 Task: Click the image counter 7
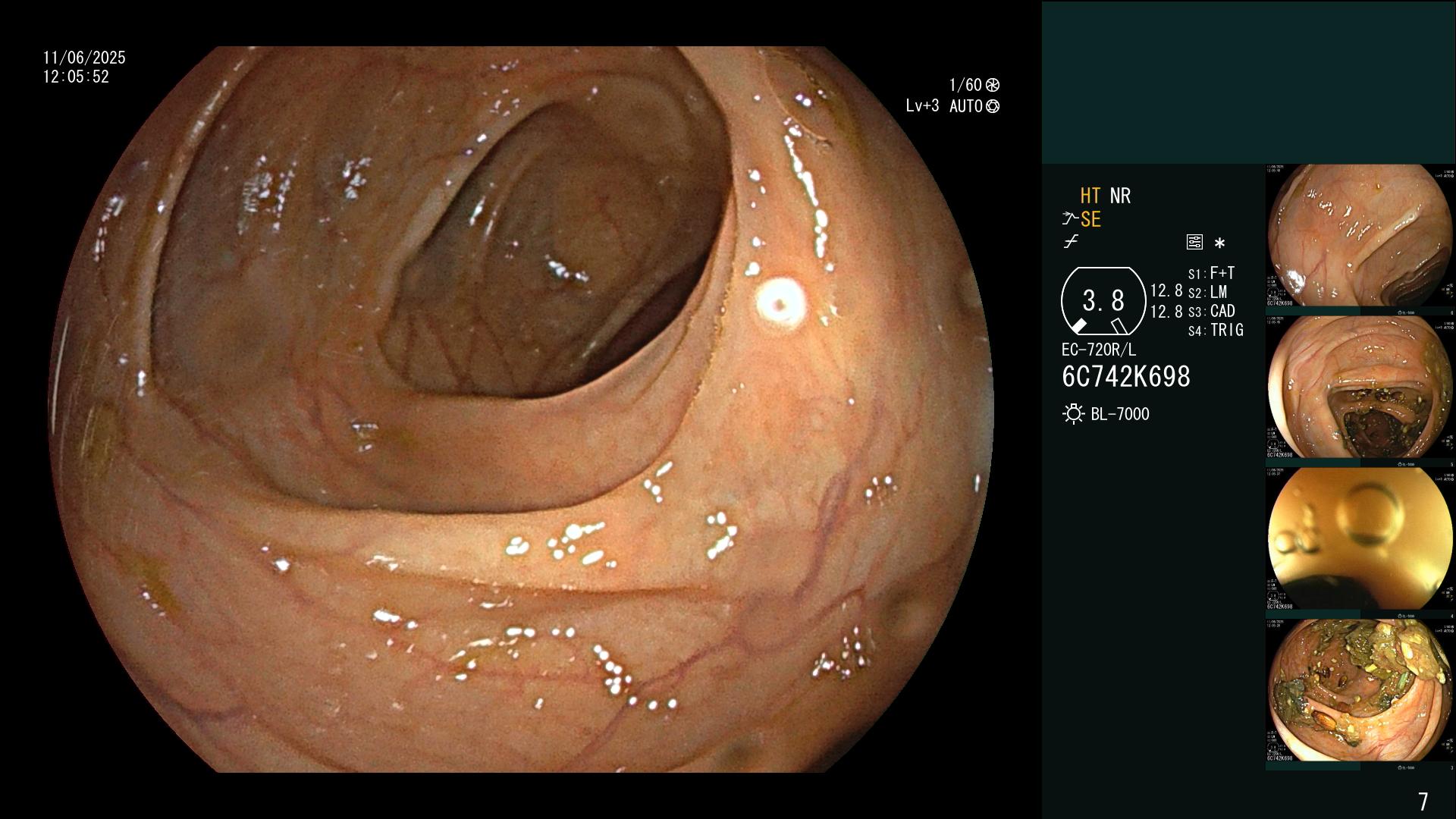1423,802
